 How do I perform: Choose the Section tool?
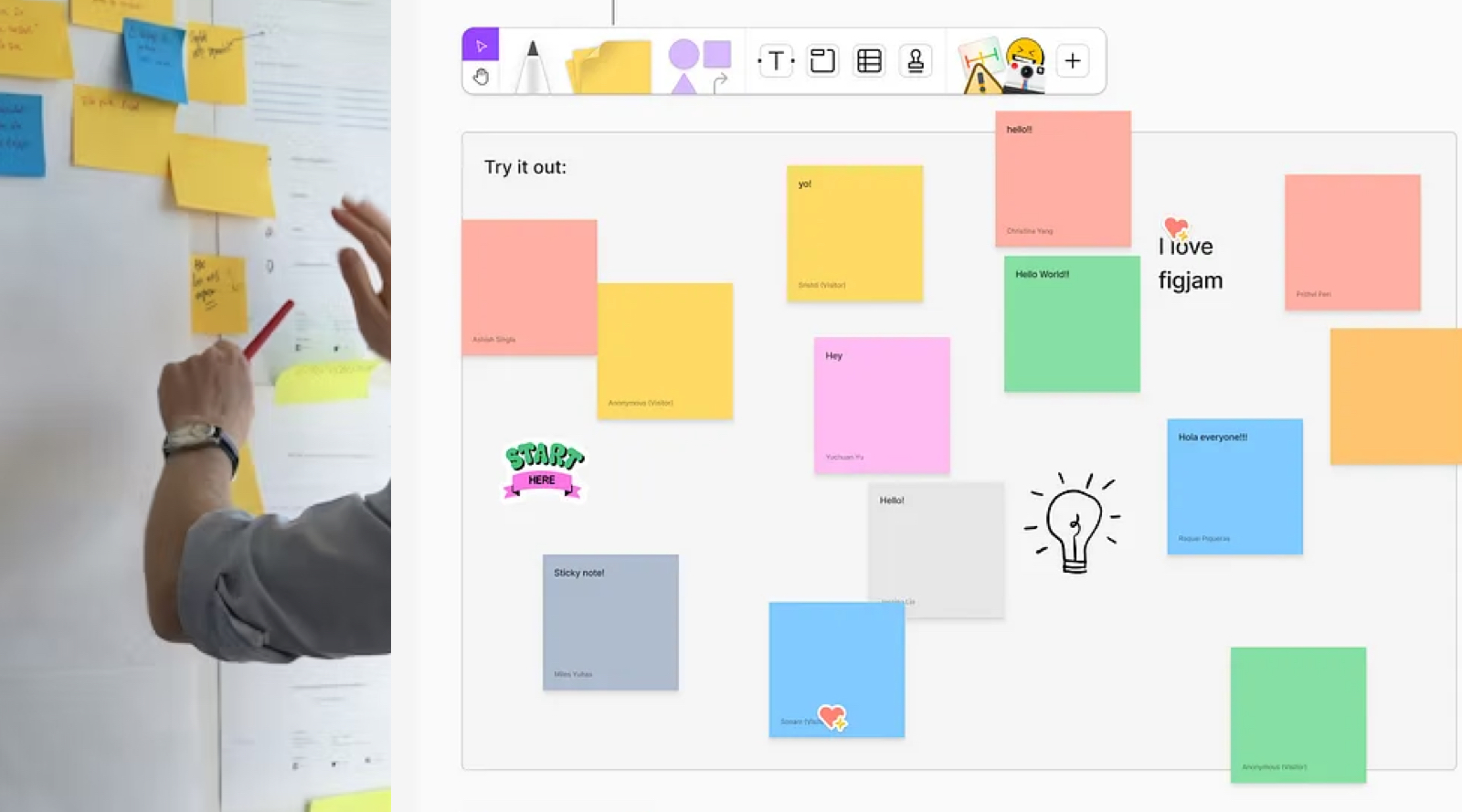(x=822, y=61)
